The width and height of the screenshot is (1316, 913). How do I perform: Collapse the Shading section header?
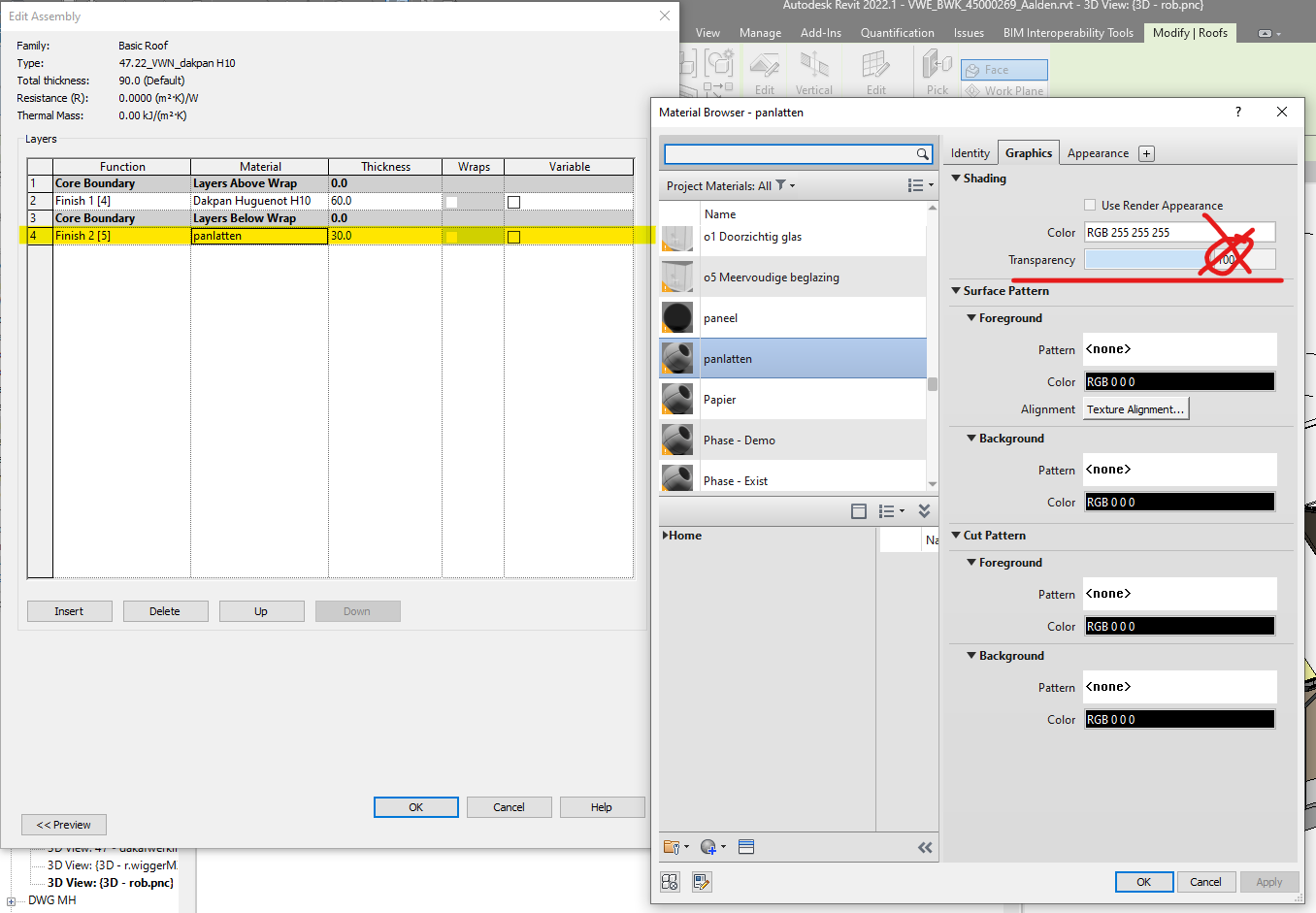click(959, 178)
